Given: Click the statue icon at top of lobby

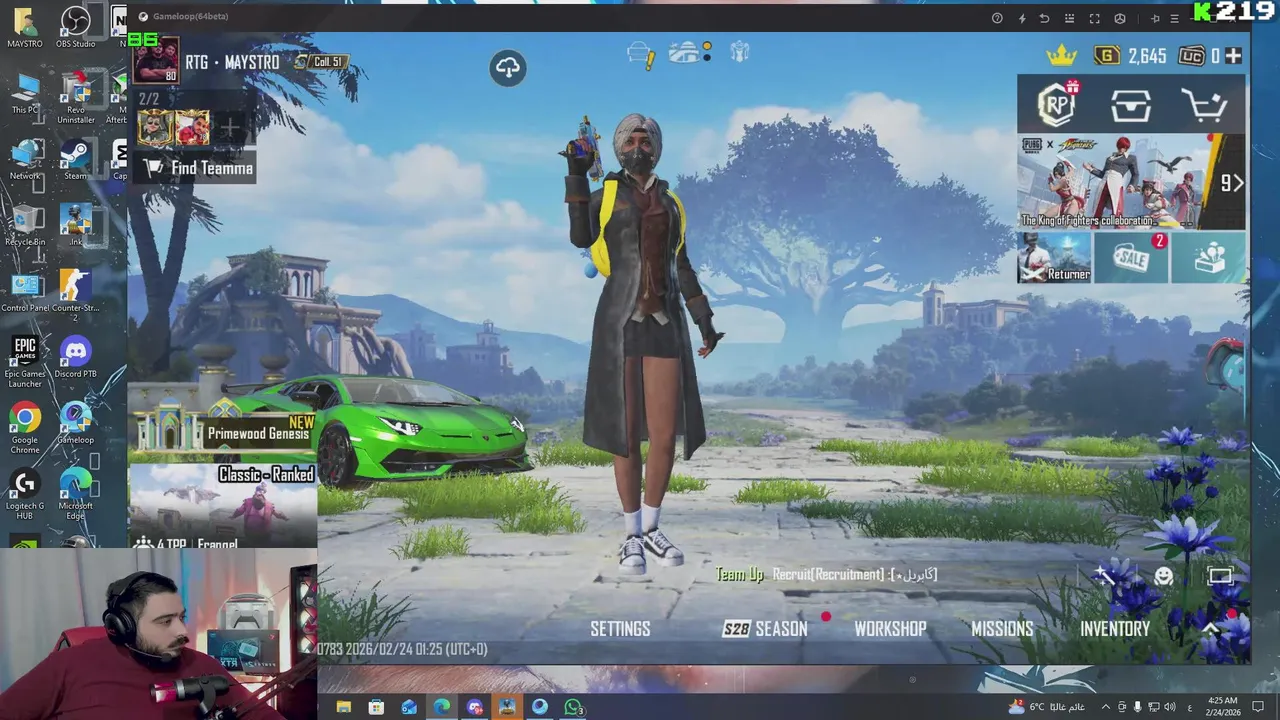Looking at the screenshot, I should pos(740,52).
